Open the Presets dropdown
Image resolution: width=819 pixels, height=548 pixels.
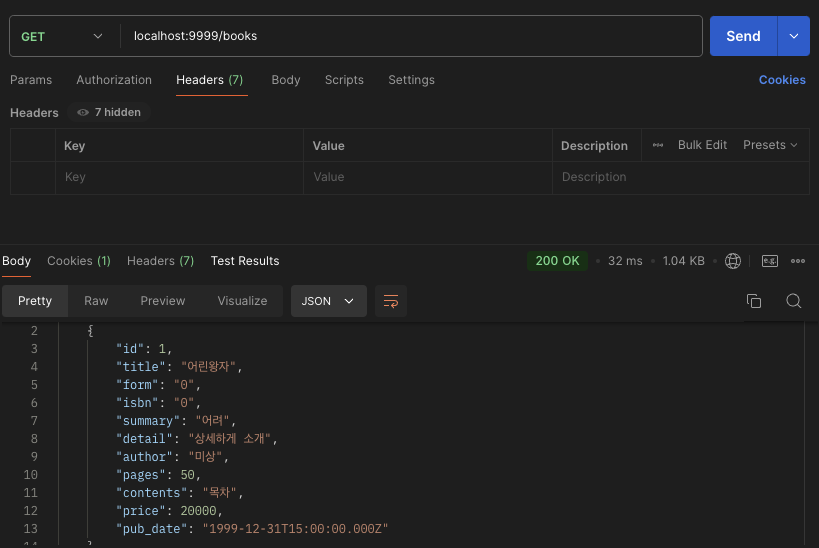(770, 145)
